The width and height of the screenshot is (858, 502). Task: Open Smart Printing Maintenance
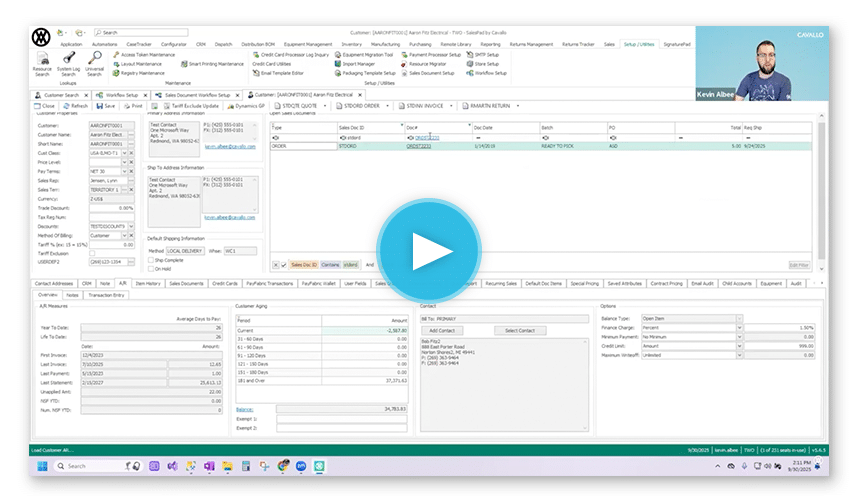216,63
